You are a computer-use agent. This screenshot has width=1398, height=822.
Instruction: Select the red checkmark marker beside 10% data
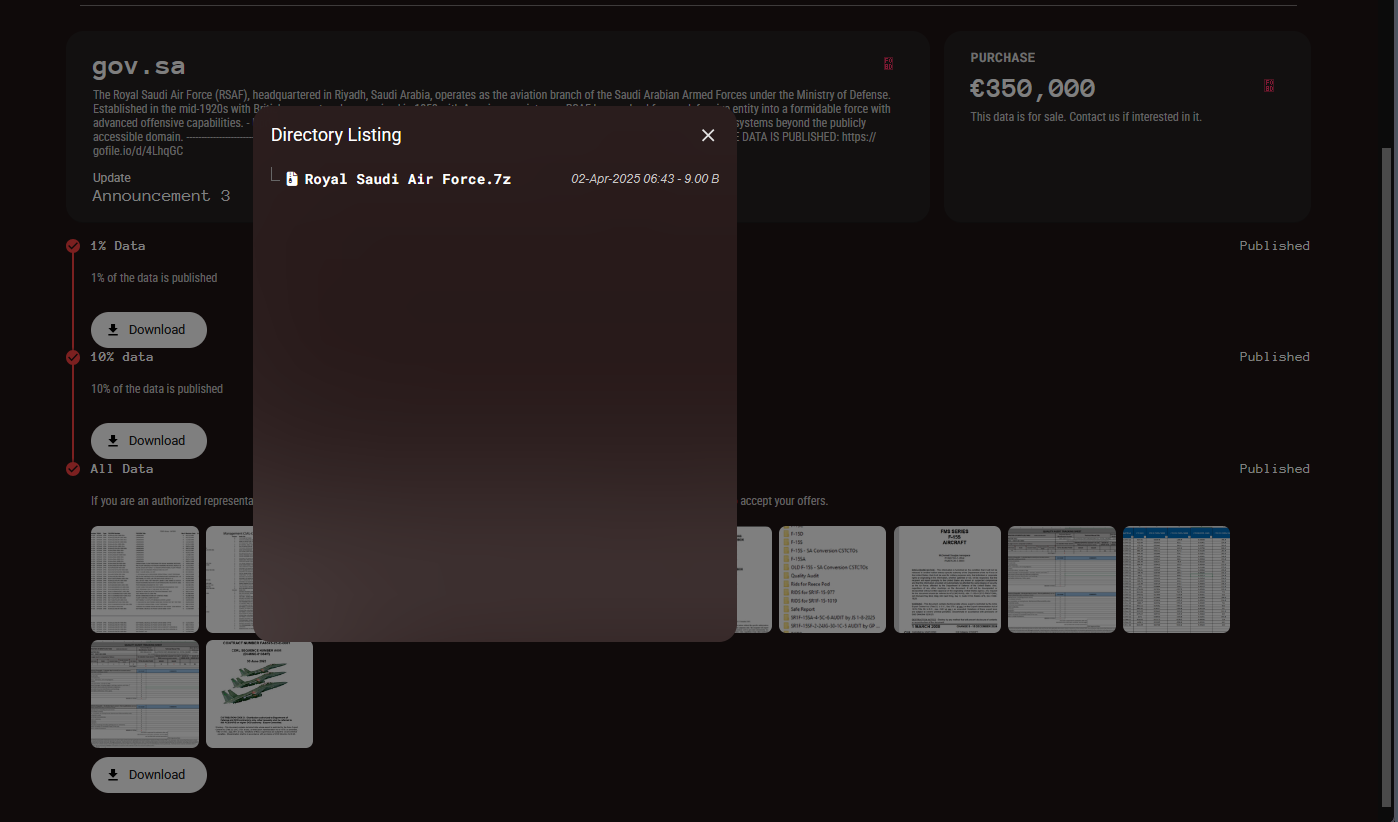(72, 357)
